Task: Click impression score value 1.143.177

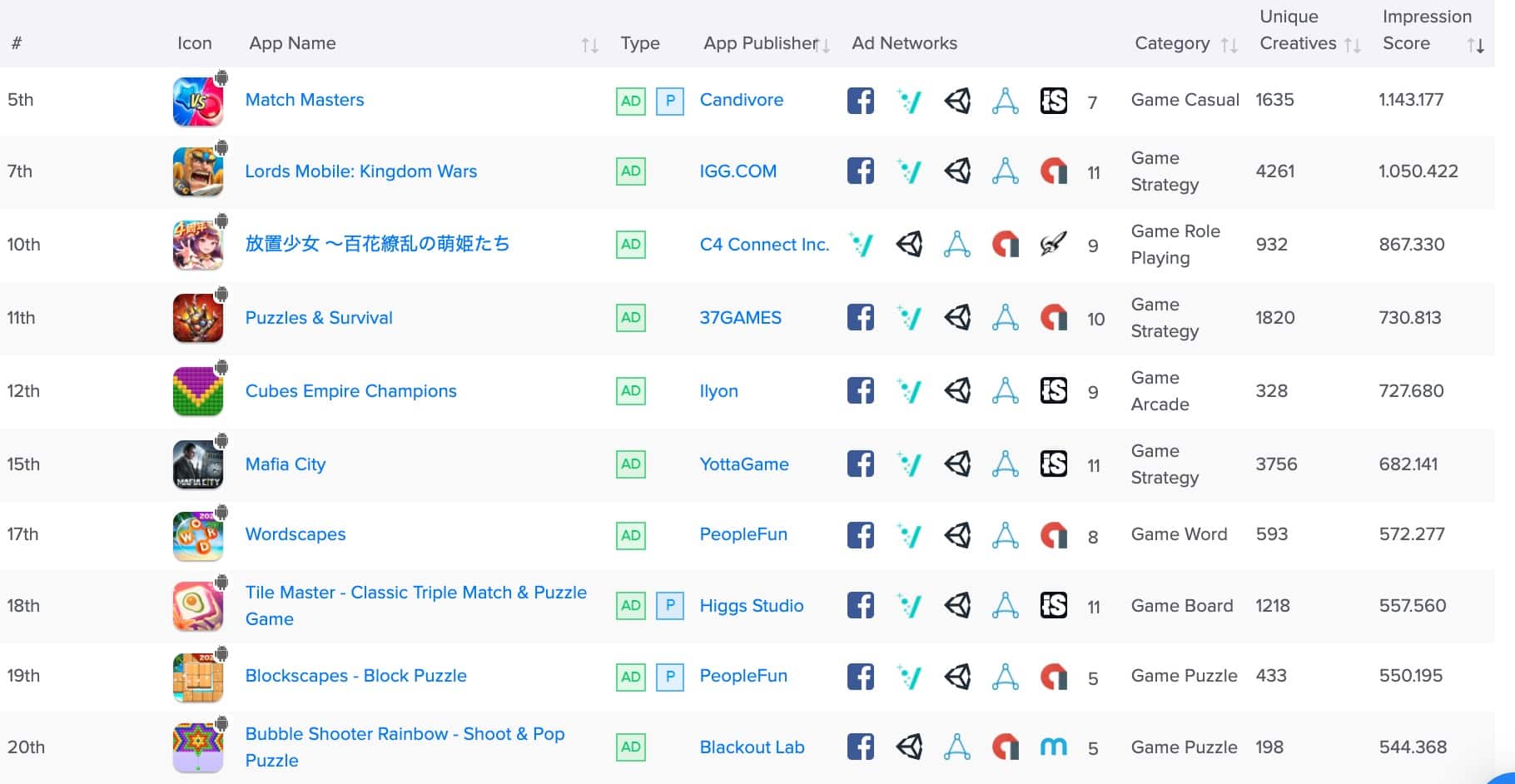Action: 1411,100
